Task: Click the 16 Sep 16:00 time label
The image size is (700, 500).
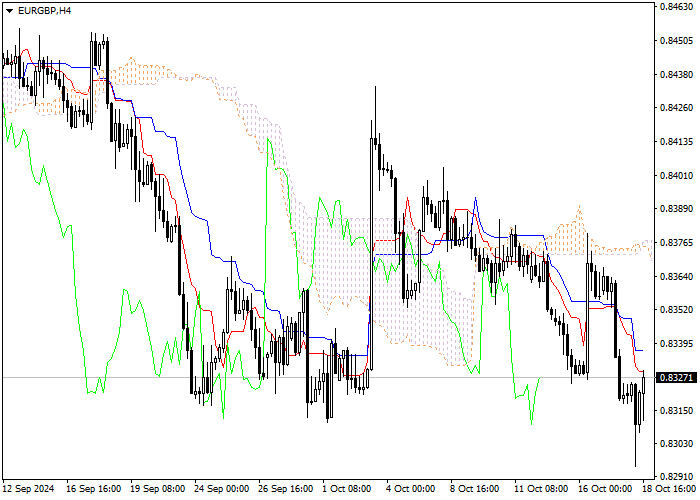Action: point(93,489)
